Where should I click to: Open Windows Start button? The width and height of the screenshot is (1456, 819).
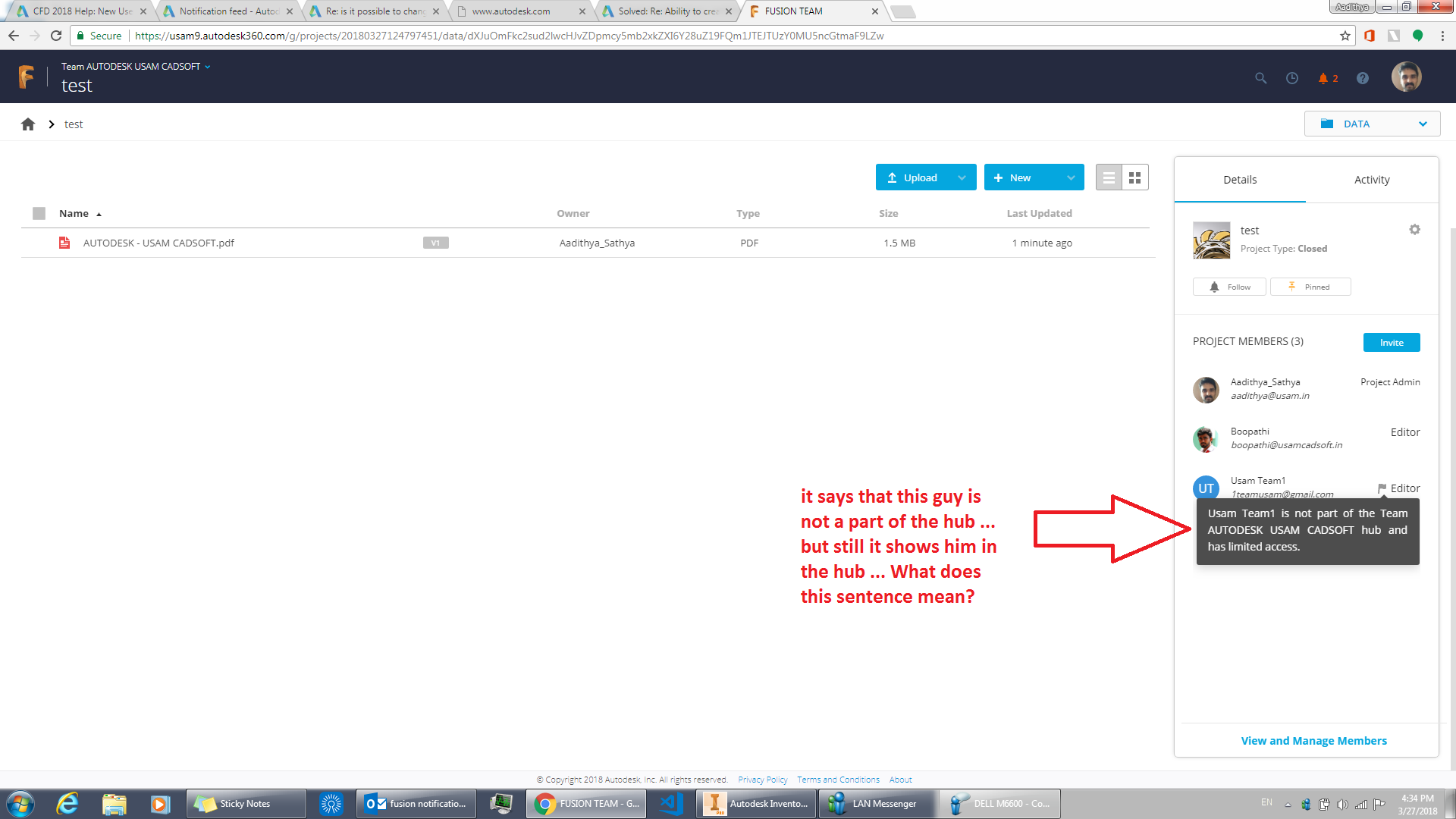click(20, 804)
